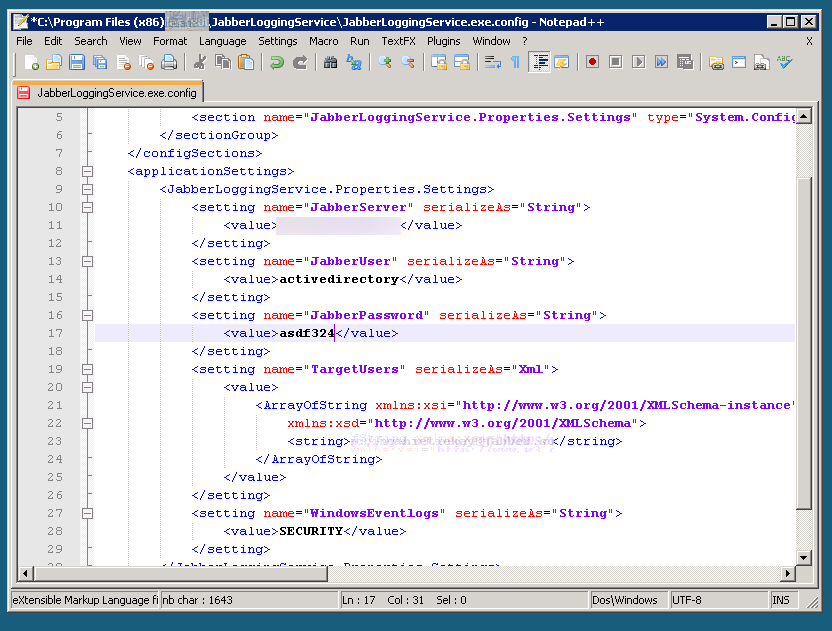Click Run Macro Multiple Times icon
This screenshot has height=631, width=832.
662,63
